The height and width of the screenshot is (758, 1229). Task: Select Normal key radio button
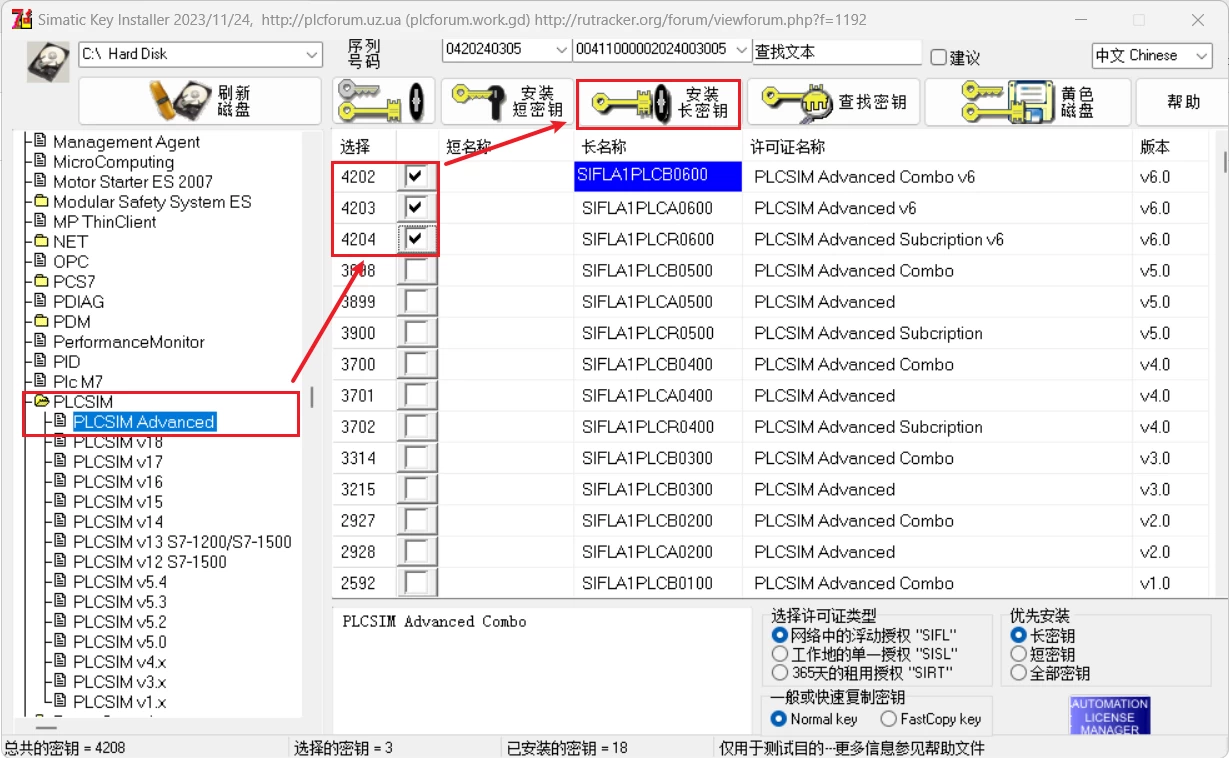779,719
